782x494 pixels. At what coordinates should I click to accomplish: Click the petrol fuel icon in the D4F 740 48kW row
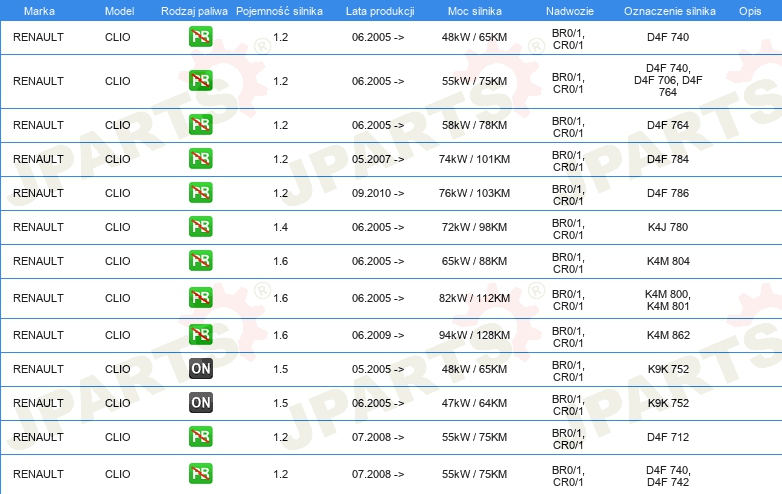tap(200, 37)
